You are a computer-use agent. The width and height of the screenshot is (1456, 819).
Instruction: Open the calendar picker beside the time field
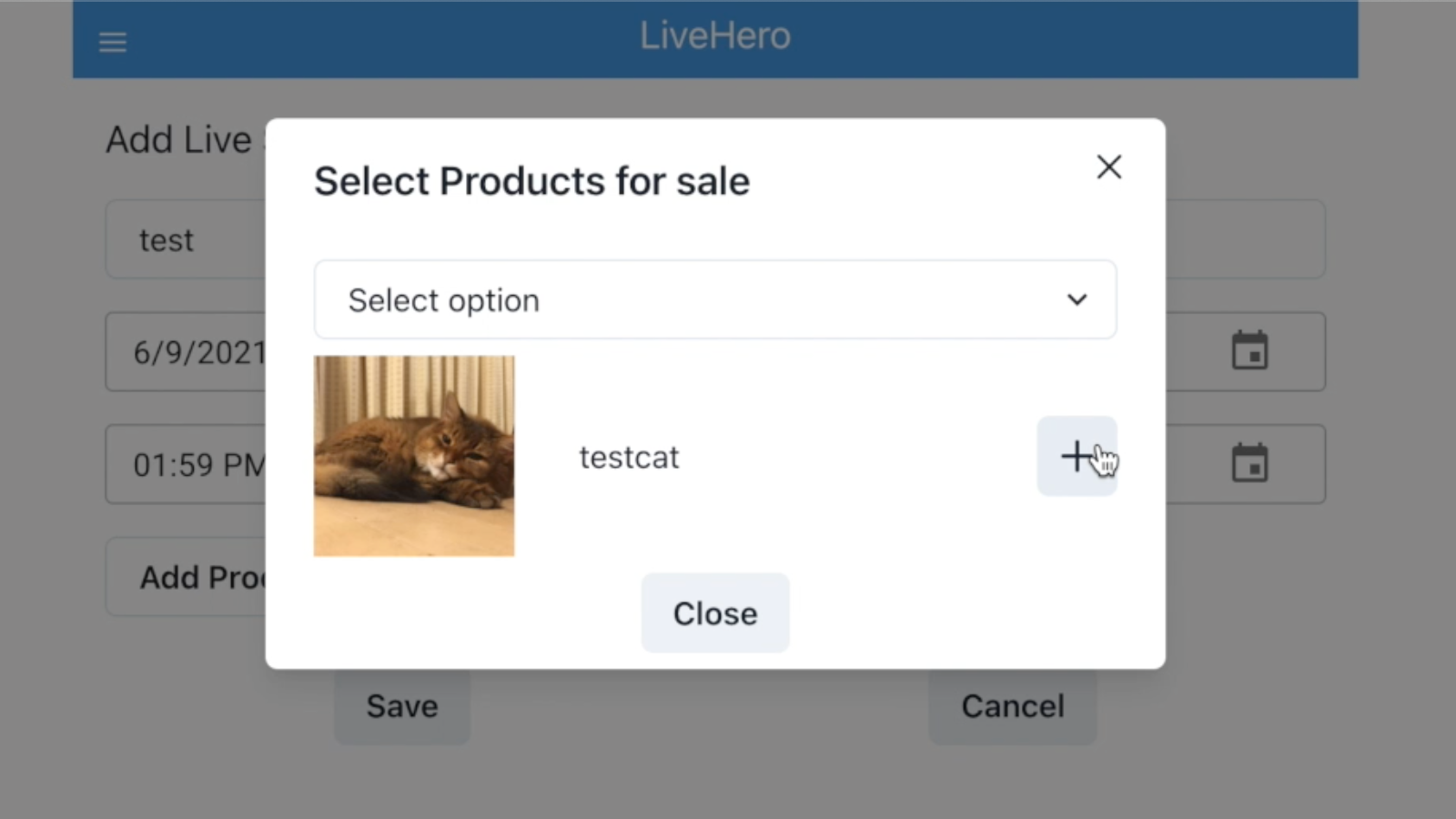point(1252,463)
